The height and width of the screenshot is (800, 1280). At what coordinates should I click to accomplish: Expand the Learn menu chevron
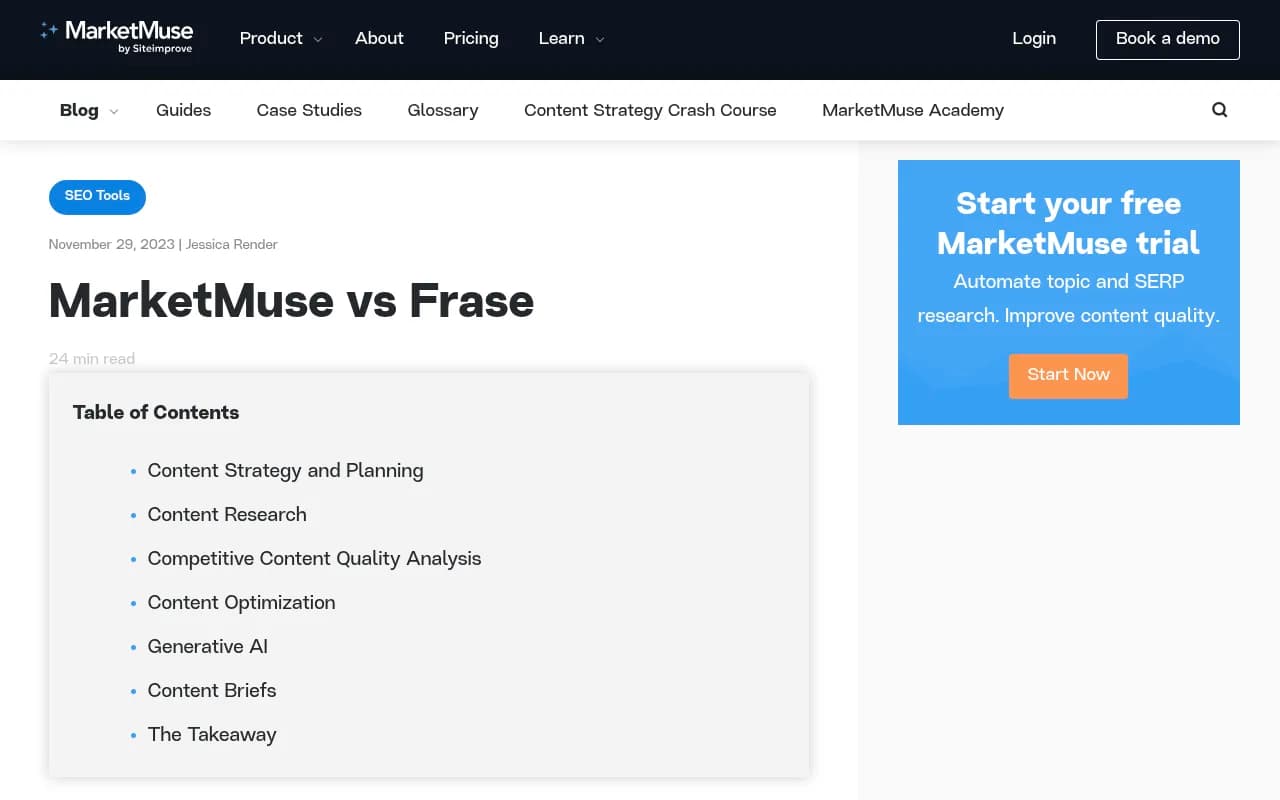tap(600, 40)
